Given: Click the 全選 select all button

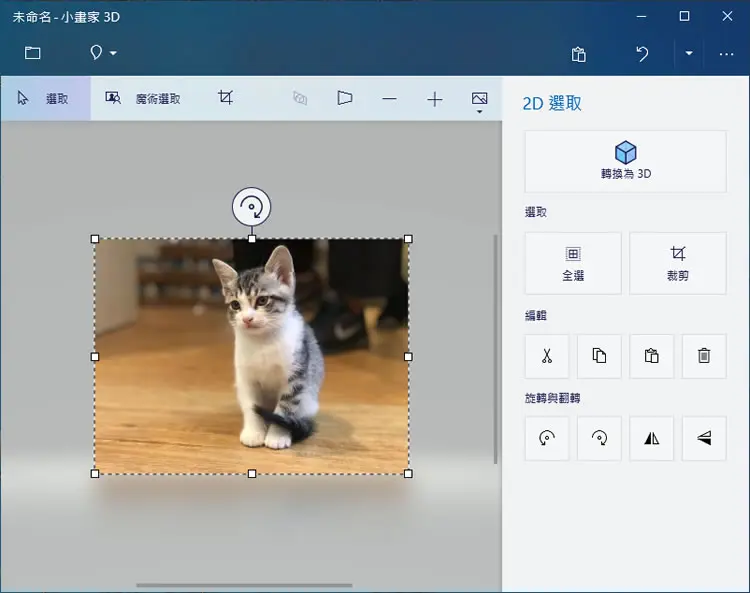Looking at the screenshot, I should pyautogui.click(x=573, y=264).
